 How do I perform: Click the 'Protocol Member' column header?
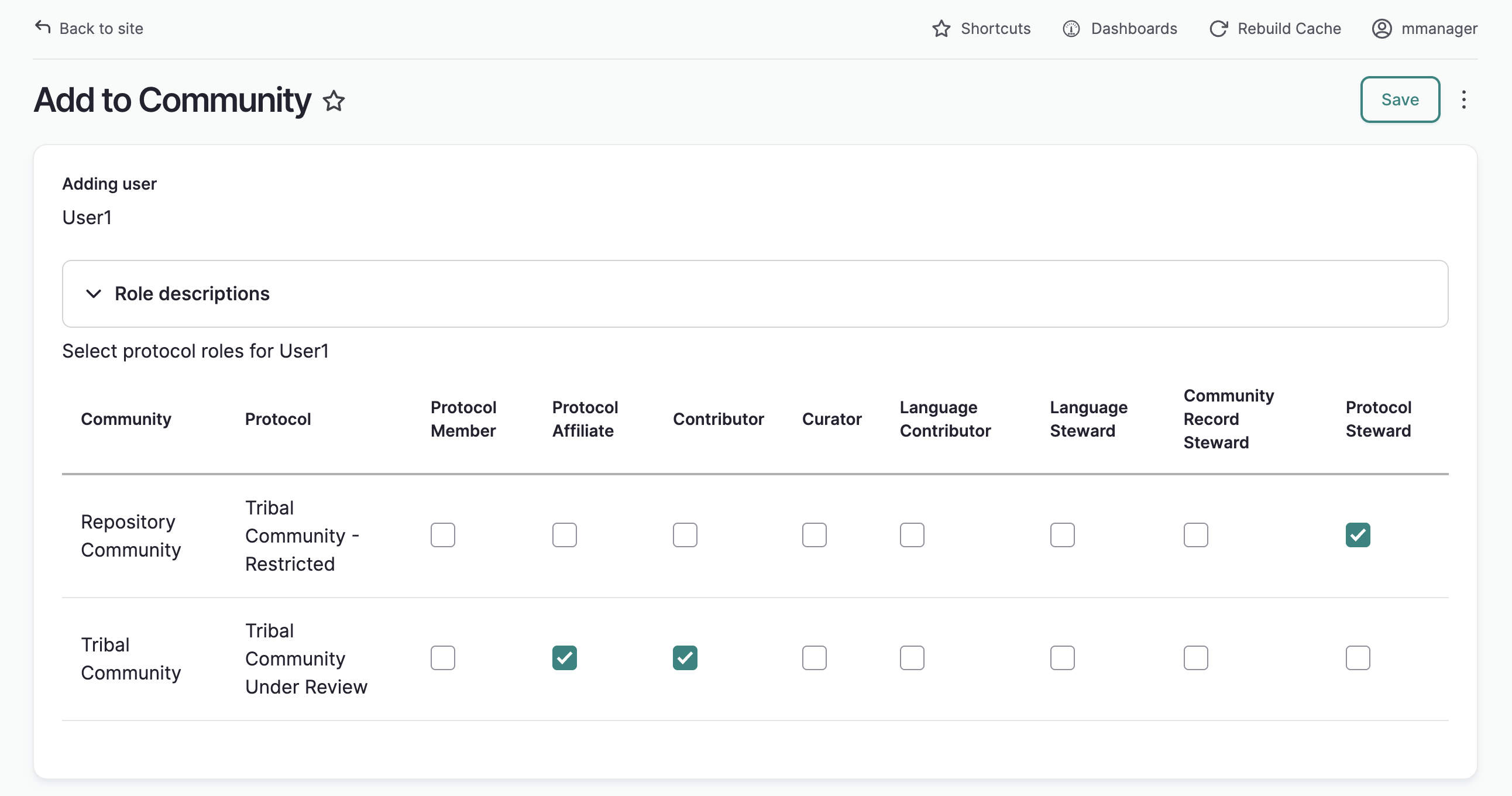[463, 419]
